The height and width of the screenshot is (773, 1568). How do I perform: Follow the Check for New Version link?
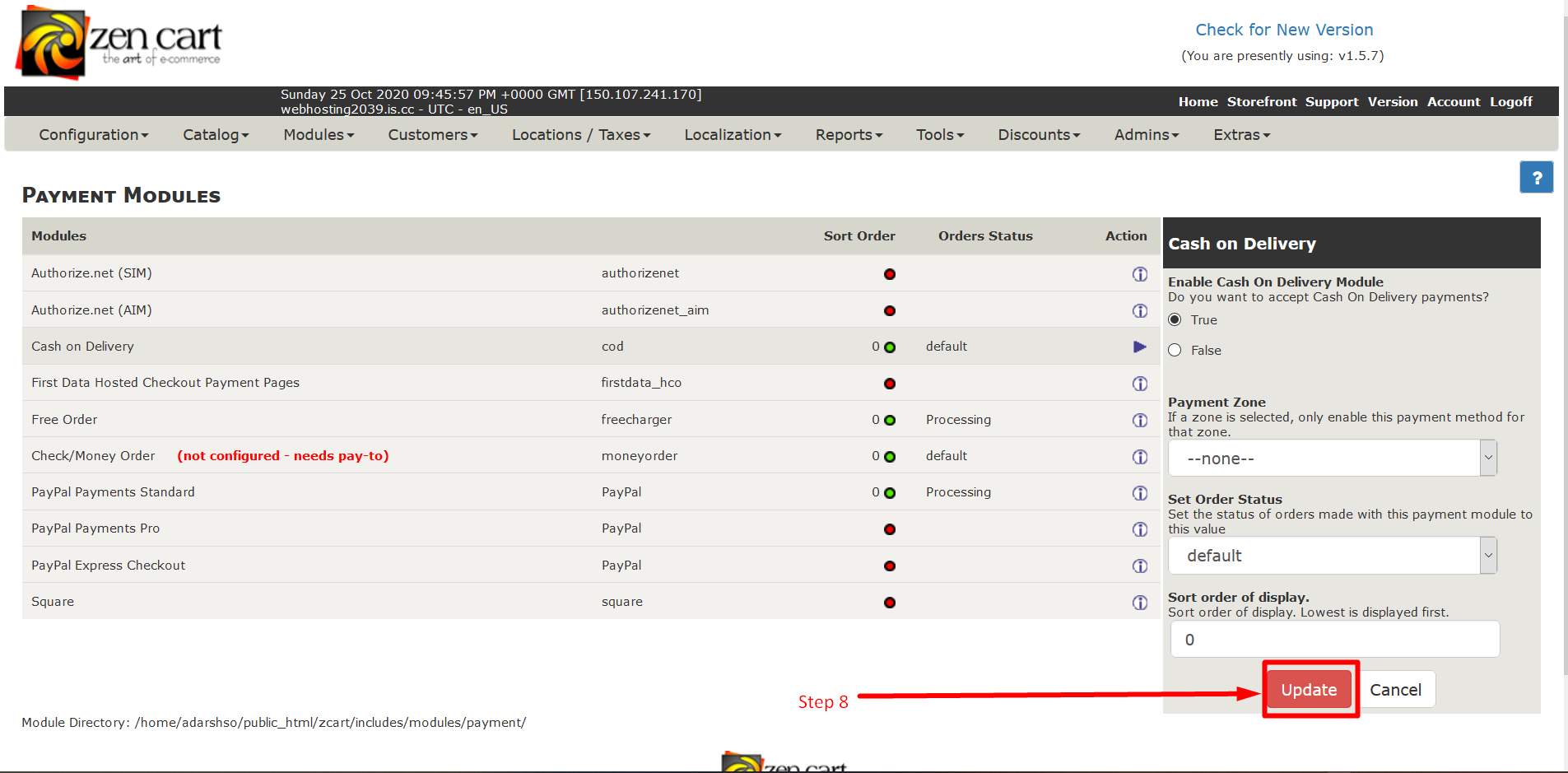(1284, 30)
